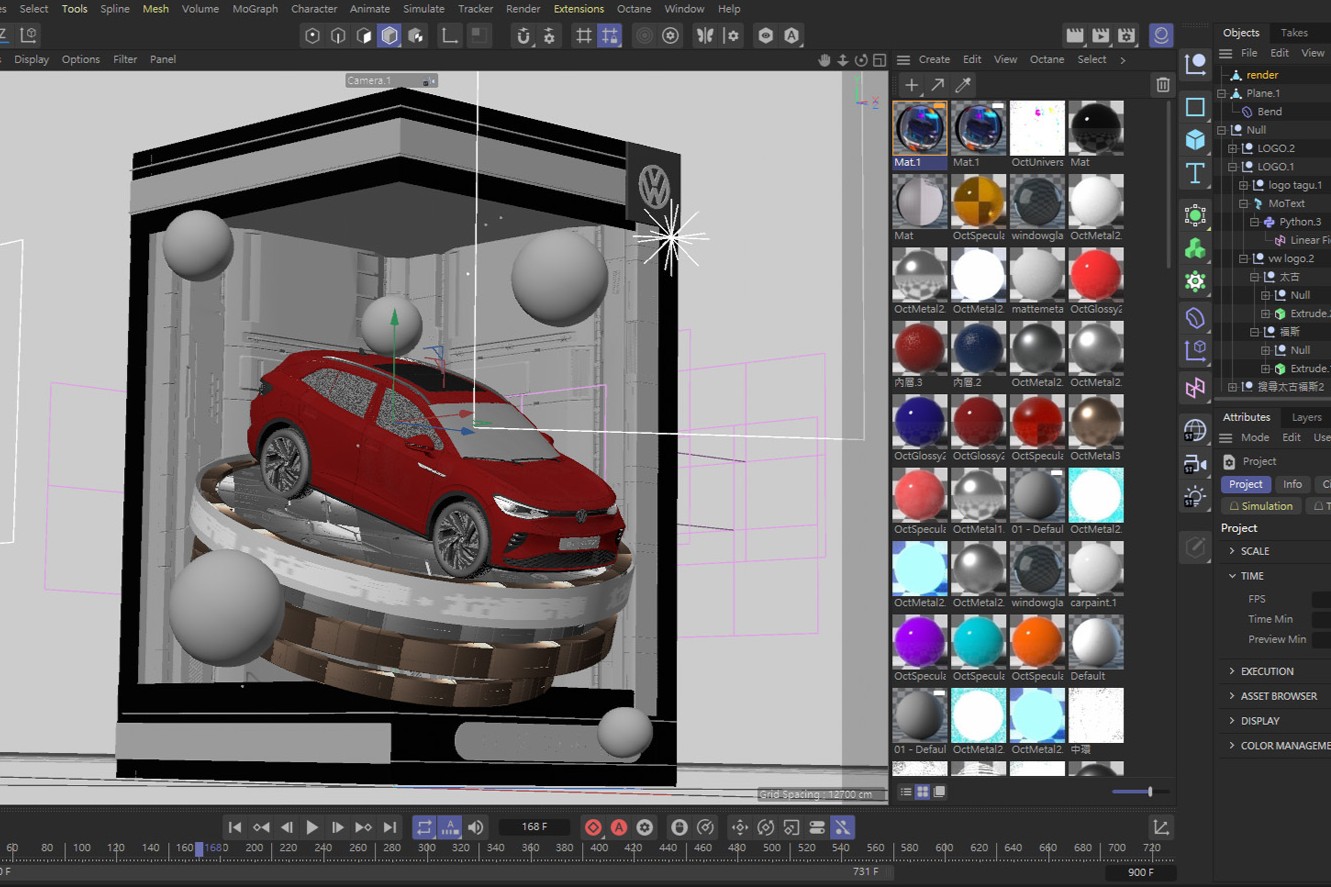1331x887 pixels.
Task: Open the Info tab button in Attributes
Action: (1292, 484)
